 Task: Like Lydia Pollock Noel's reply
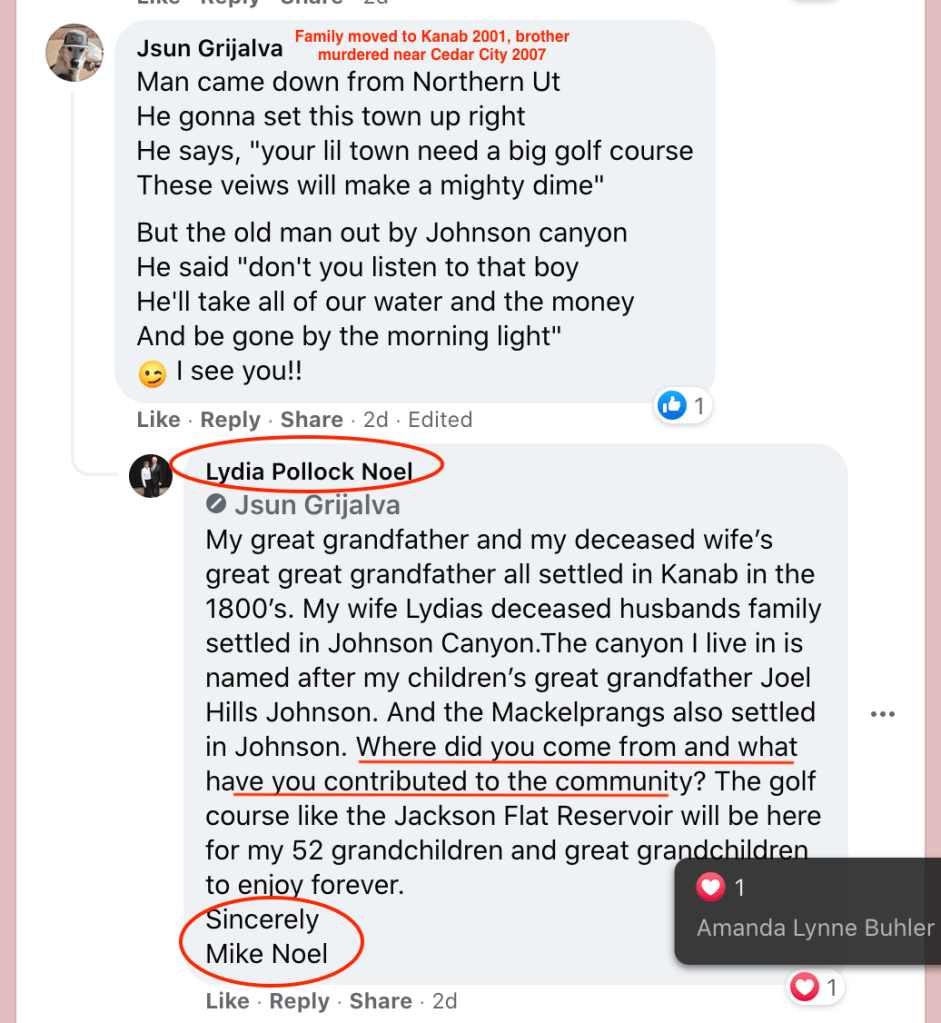[x=227, y=1001]
